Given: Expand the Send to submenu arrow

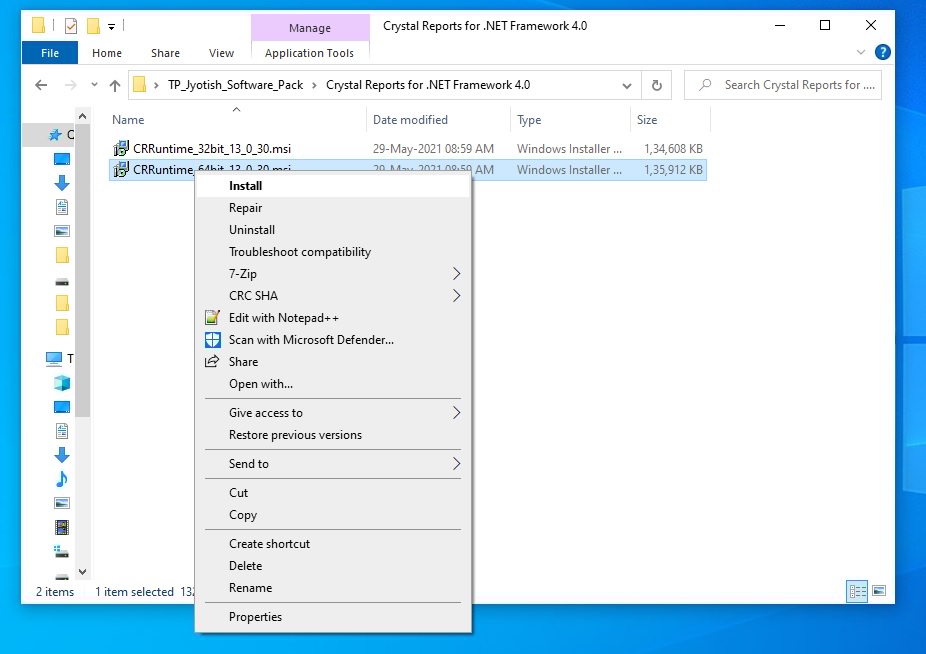Looking at the screenshot, I should tap(456, 464).
